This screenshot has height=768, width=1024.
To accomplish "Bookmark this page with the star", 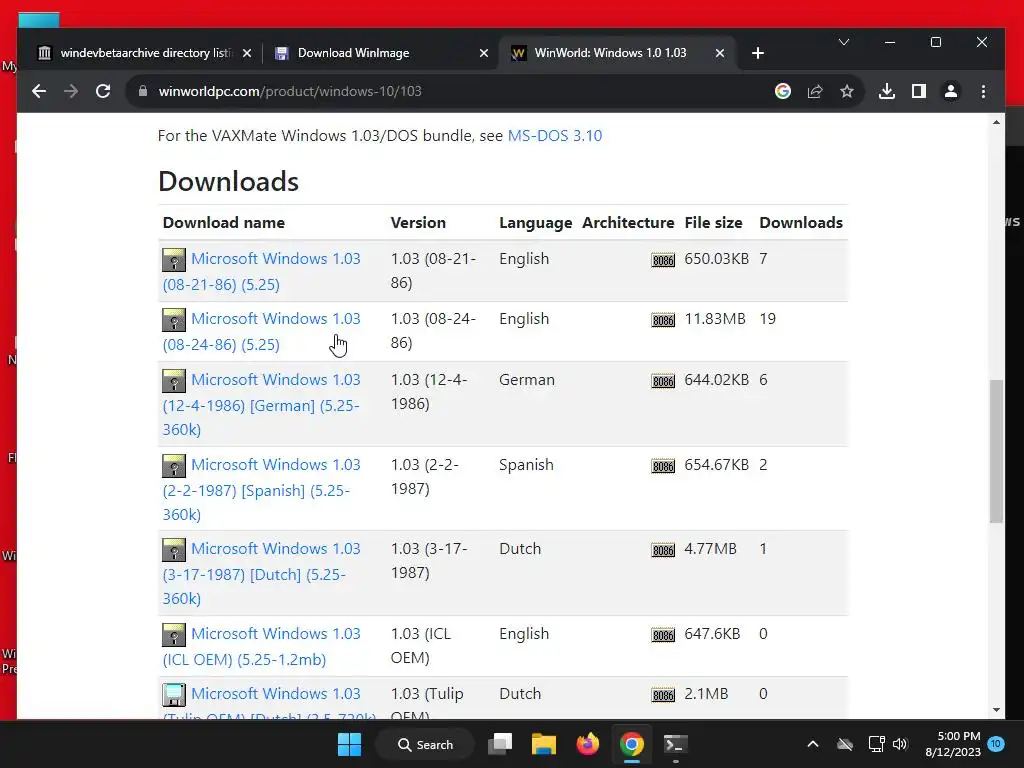I will (x=847, y=91).
